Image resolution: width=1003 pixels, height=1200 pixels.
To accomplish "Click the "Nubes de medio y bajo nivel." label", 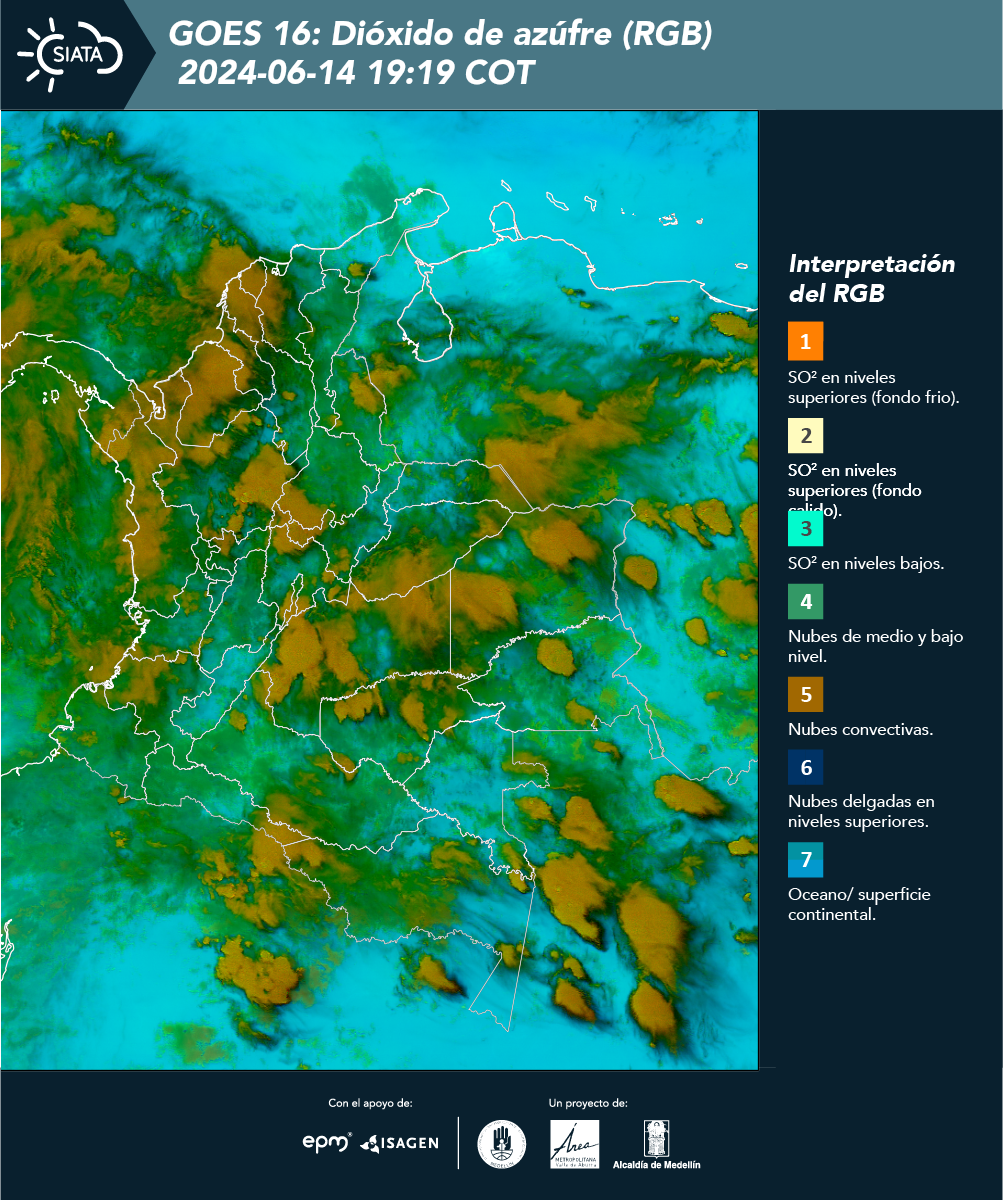I will 876,646.
